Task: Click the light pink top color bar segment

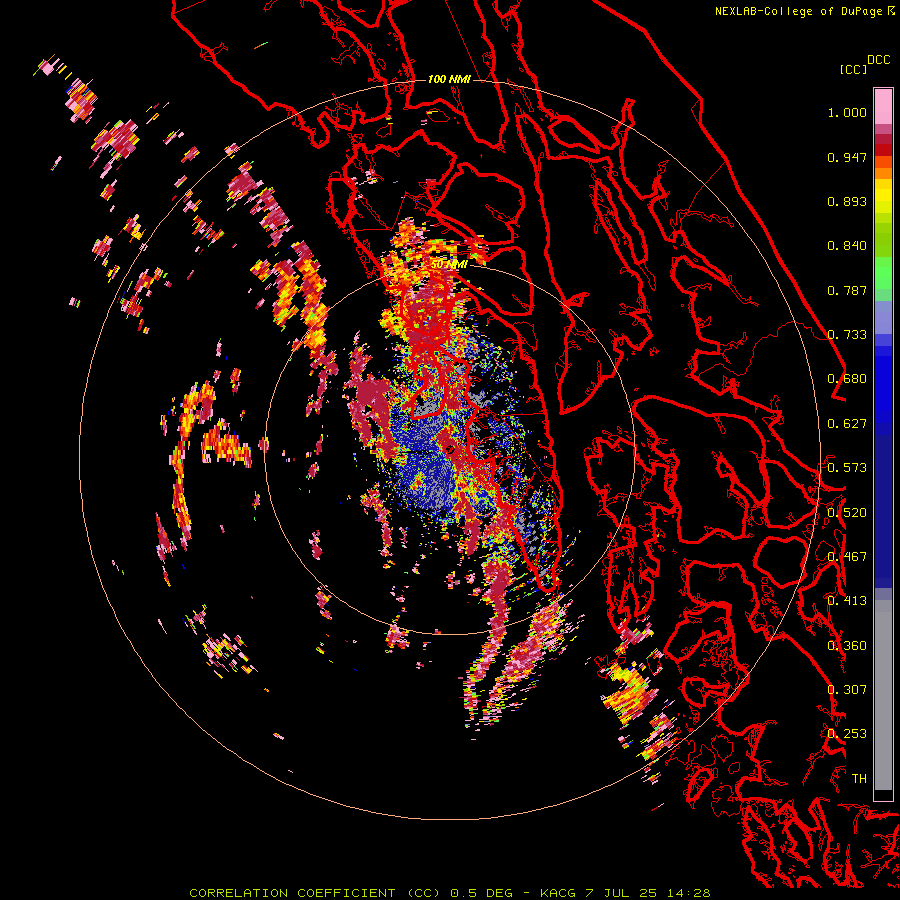Action: coord(883,106)
